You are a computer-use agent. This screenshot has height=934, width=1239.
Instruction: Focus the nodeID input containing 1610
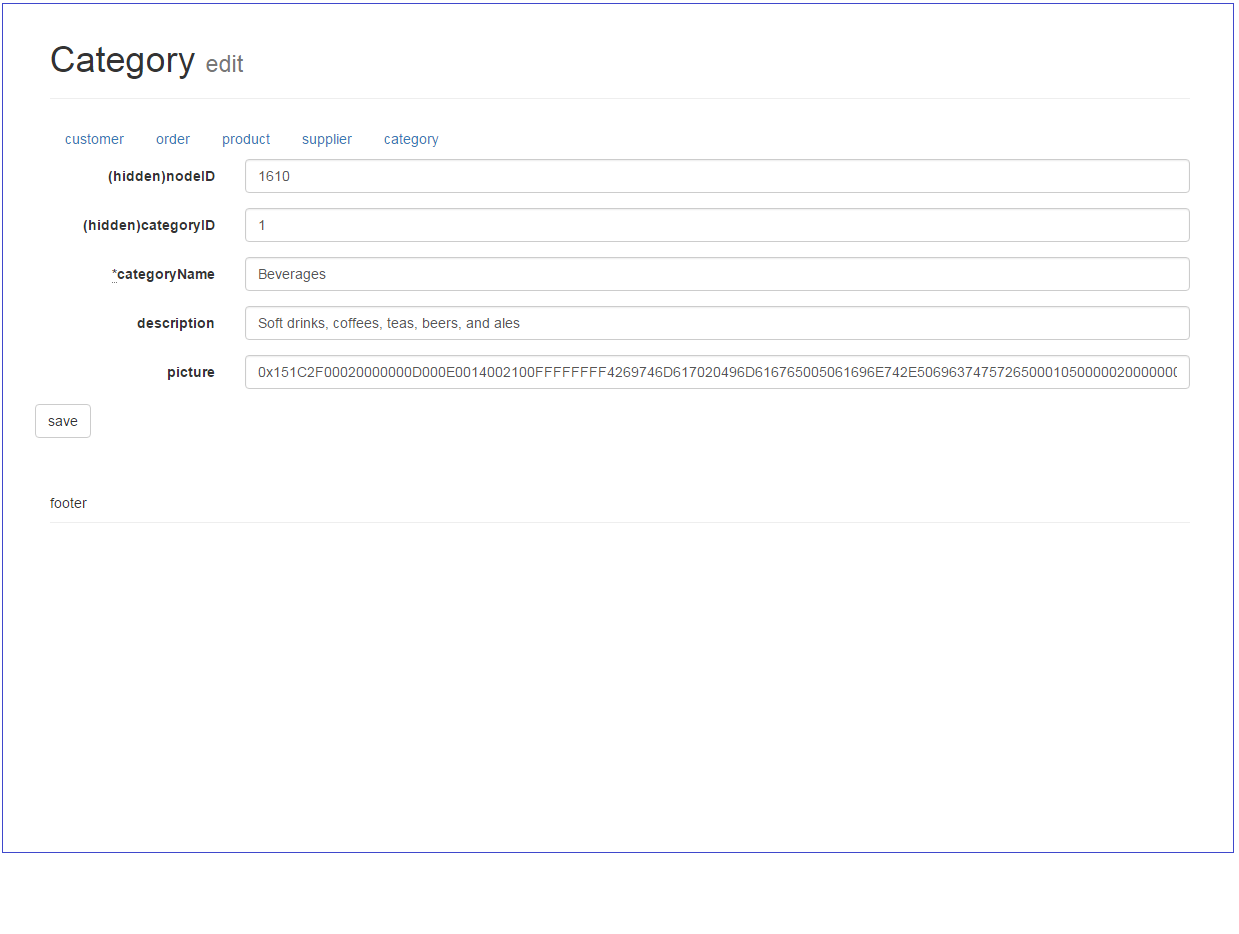coord(717,176)
